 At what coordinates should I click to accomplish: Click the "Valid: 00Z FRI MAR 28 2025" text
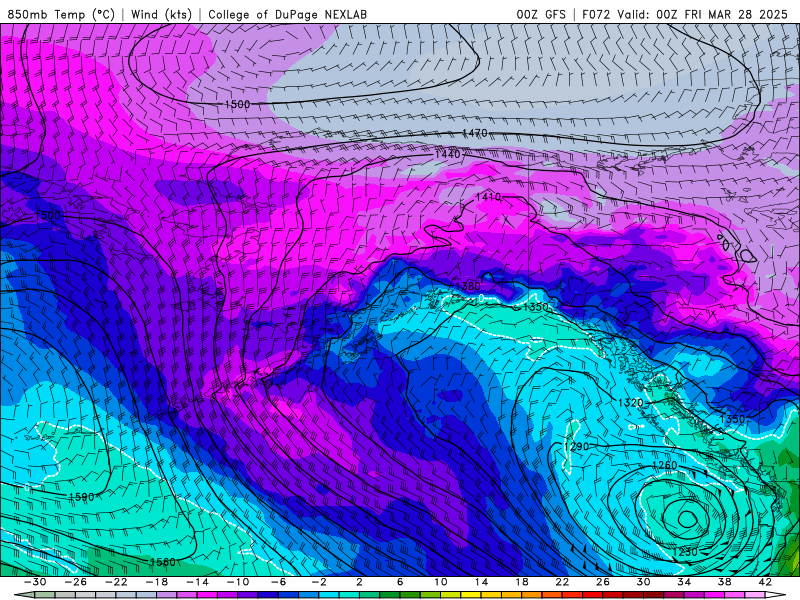coord(702,14)
